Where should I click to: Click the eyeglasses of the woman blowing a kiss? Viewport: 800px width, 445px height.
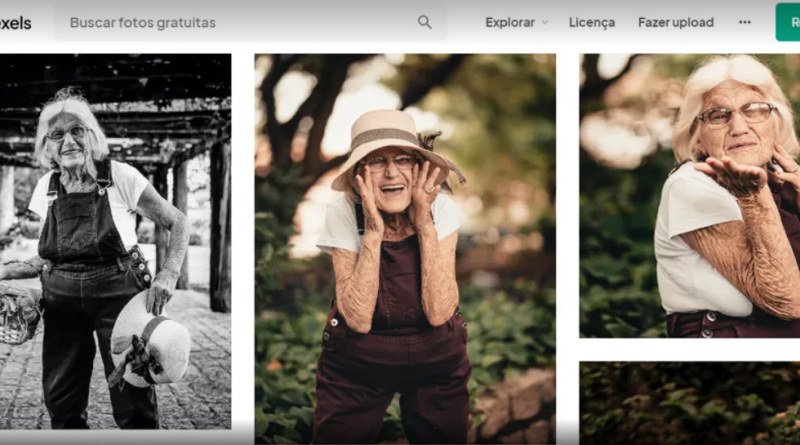click(736, 114)
